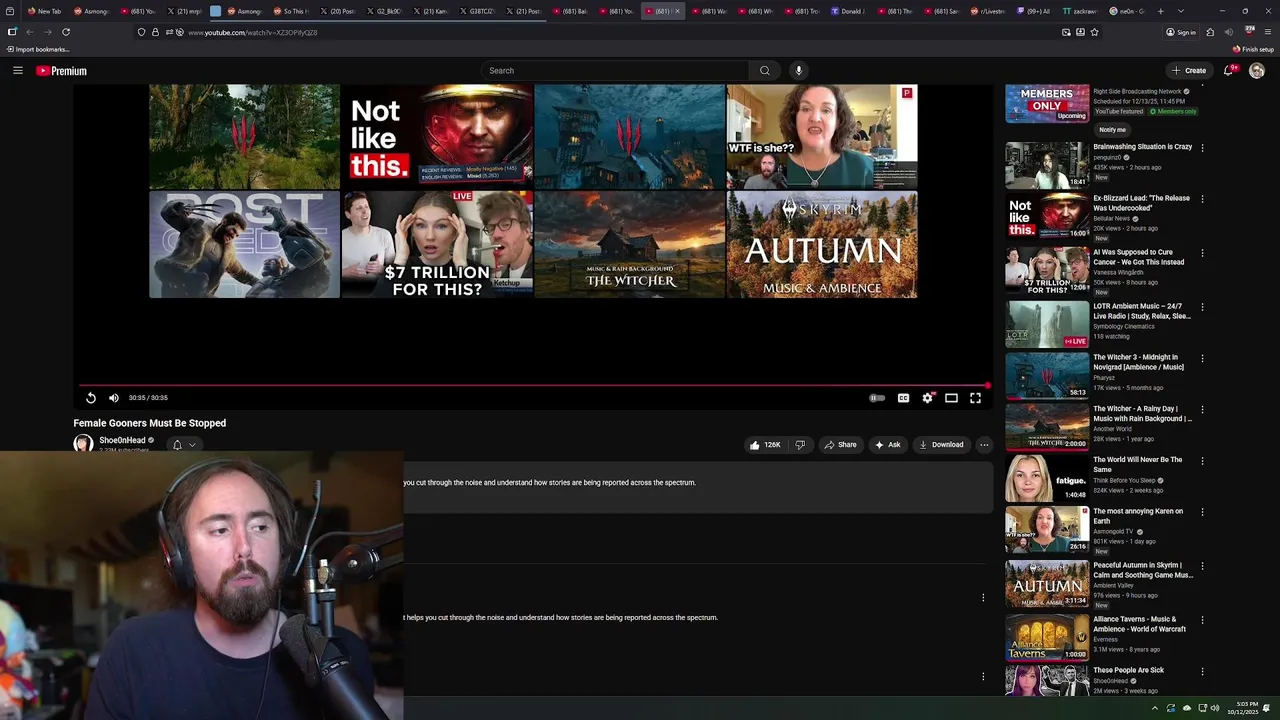Play endscreen Skyrim Autumn Music & Ambience
The width and height of the screenshot is (1280, 720).
coord(822,245)
